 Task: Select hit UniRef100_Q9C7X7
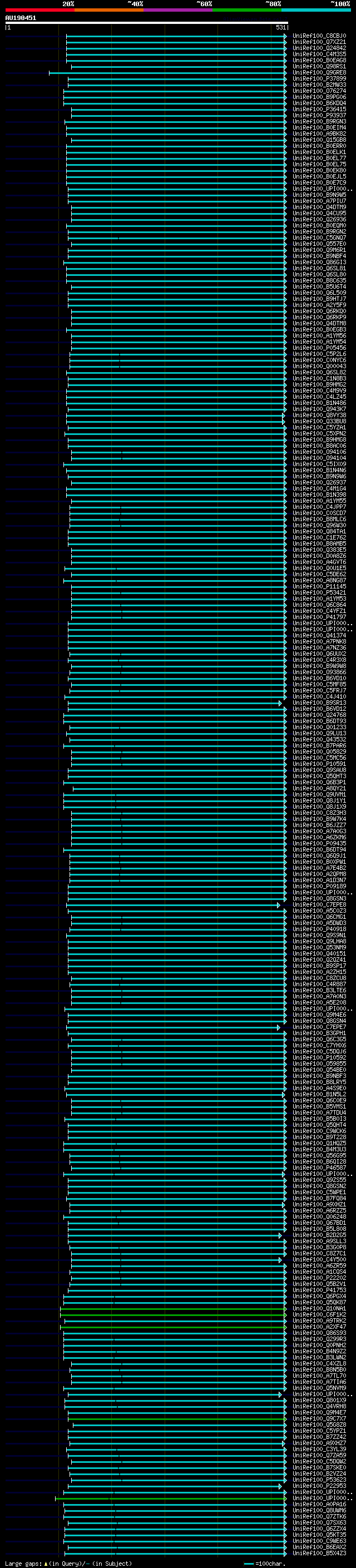(x=319, y=1419)
